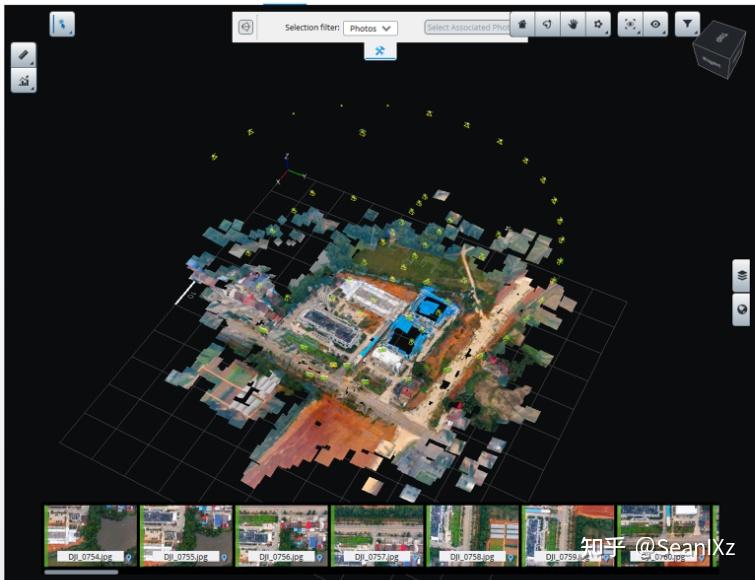Select the DJI_0757.jpg thumbnail
Viewport: 755px width, 580px height.
pyautogui.click(x=377, y=535)
